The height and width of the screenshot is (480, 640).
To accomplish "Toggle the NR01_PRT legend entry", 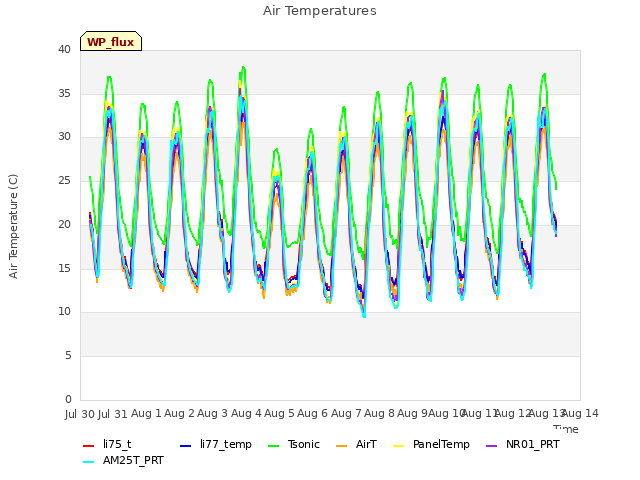I will (523, 444).
